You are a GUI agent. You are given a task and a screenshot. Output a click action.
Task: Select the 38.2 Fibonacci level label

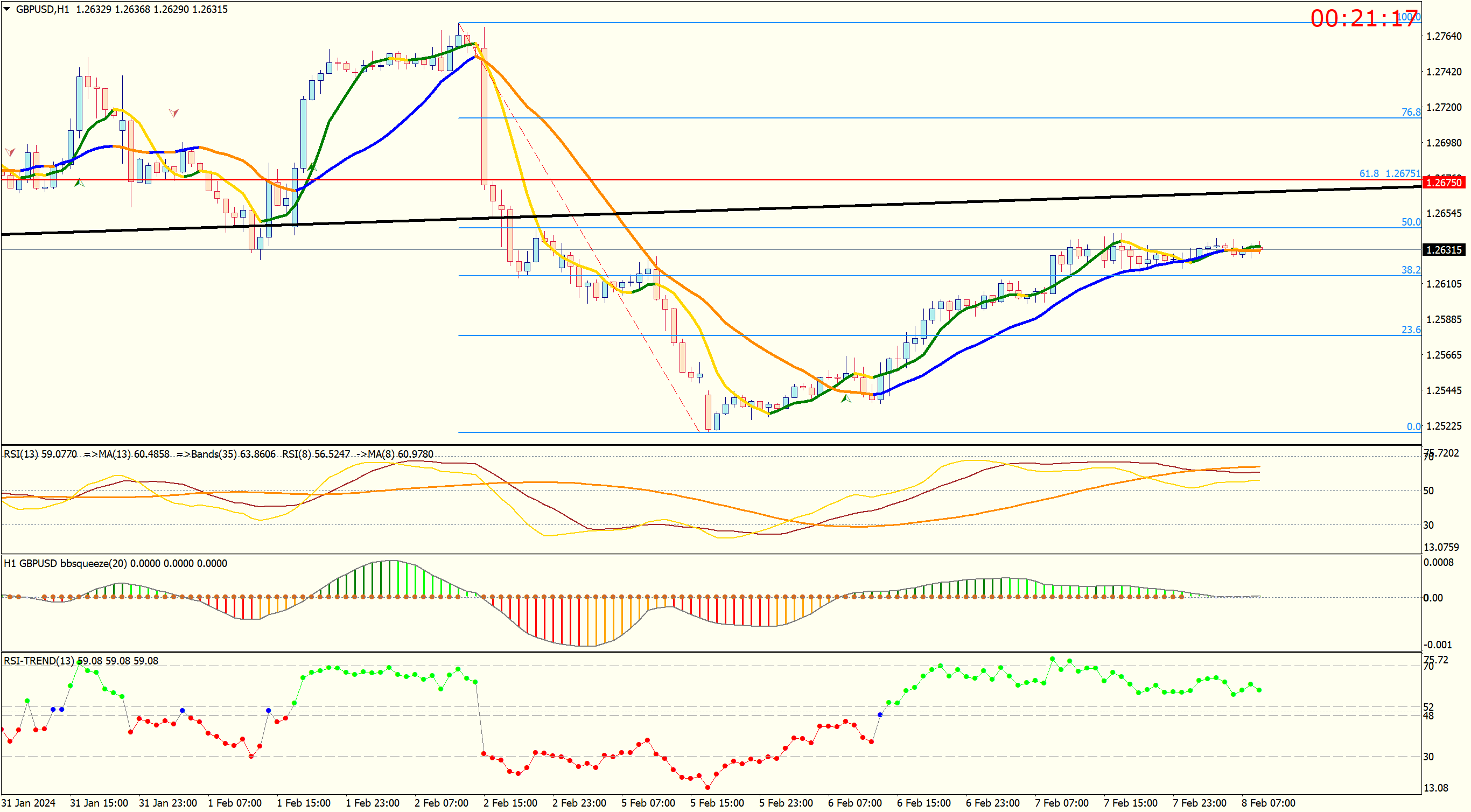click(x=1410, y=270)
